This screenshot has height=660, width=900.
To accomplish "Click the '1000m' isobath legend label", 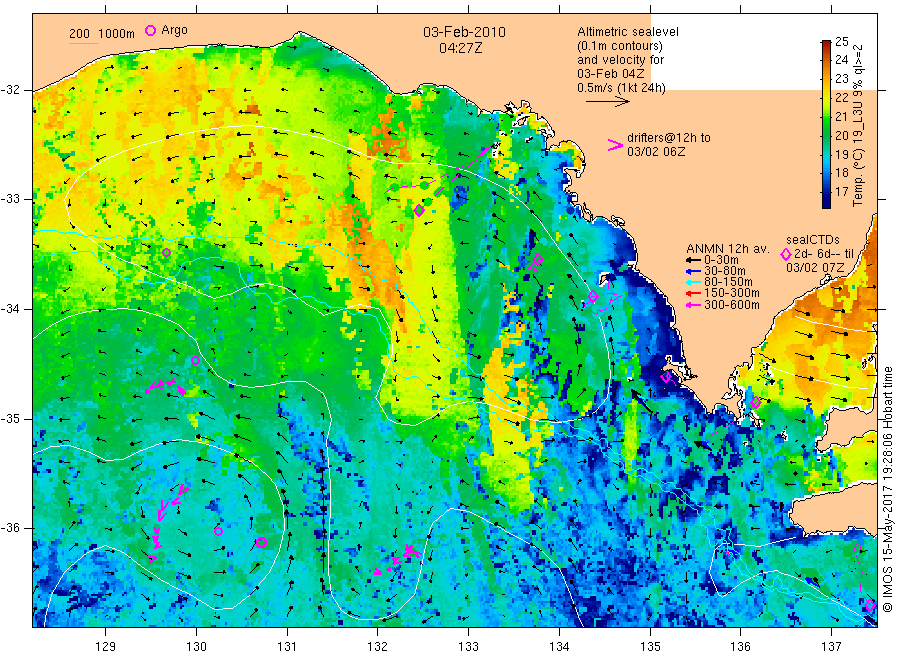I will pos(117,34).
